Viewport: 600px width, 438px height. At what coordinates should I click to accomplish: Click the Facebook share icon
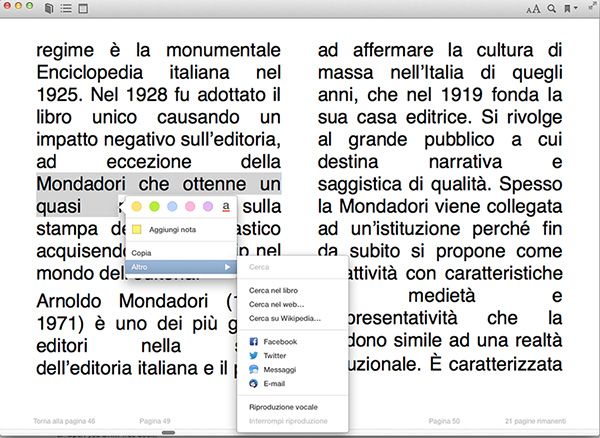coord(253,342)
